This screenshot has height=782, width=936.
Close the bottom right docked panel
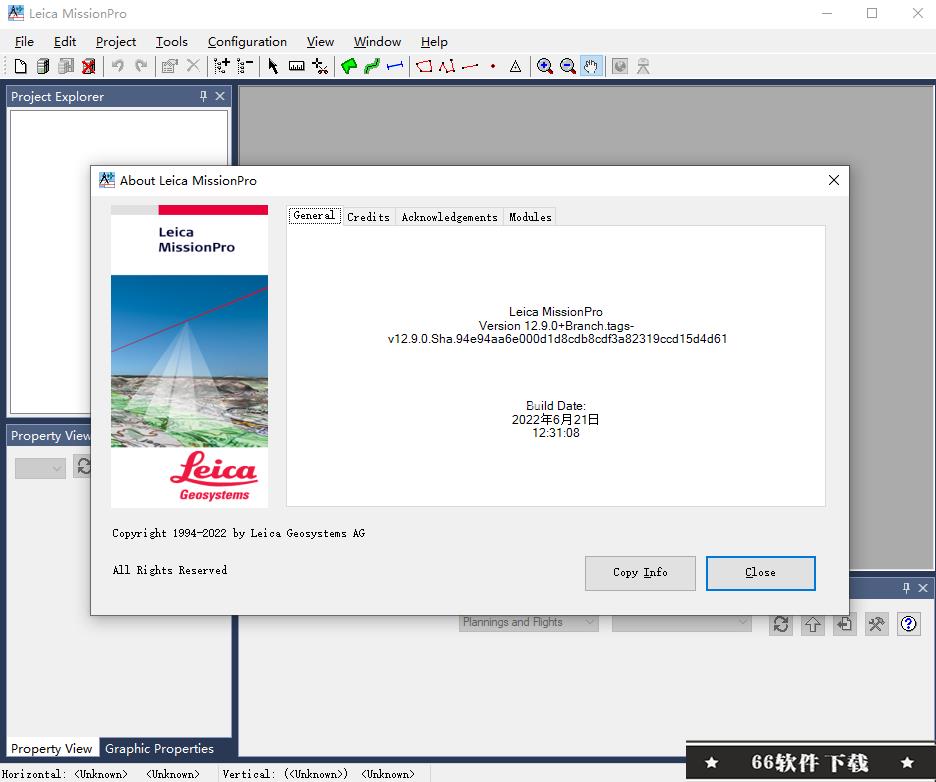click(x=923, y=588)
